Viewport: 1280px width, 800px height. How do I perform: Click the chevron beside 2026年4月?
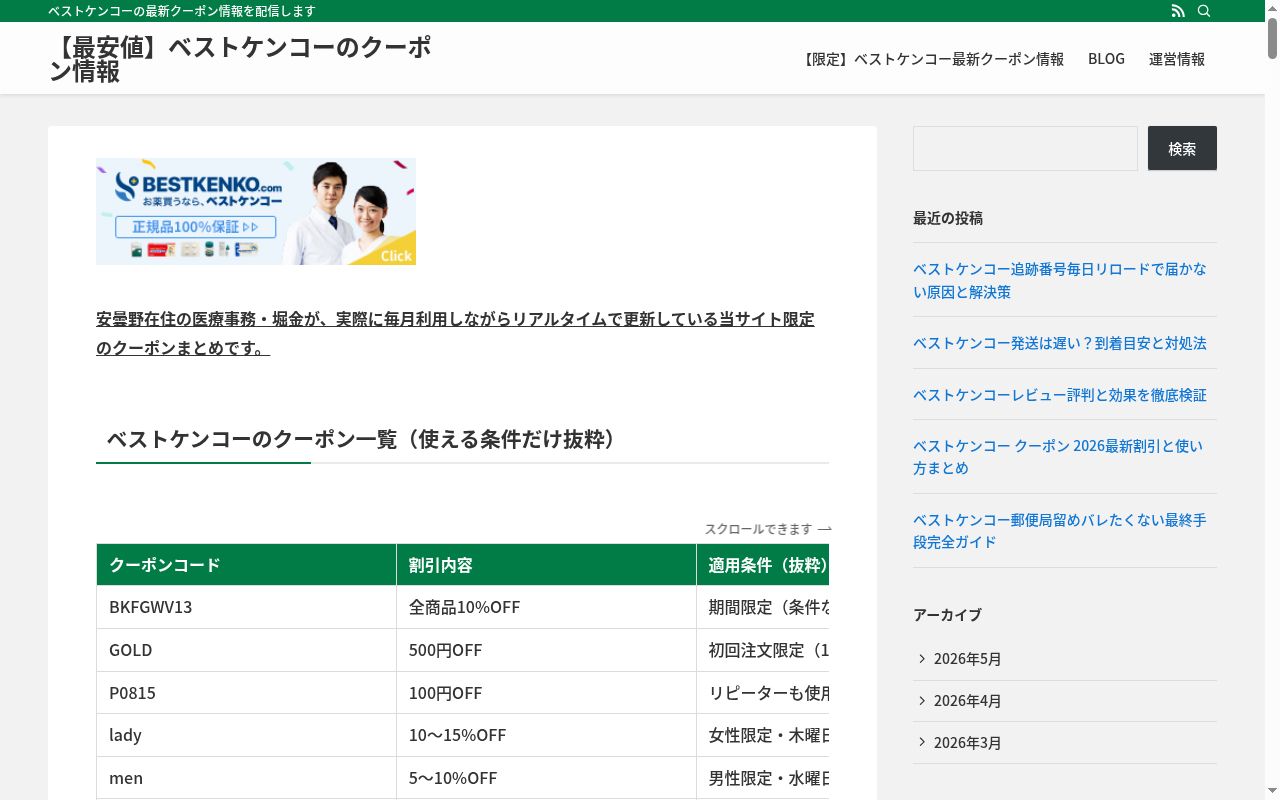coord(922,700)
